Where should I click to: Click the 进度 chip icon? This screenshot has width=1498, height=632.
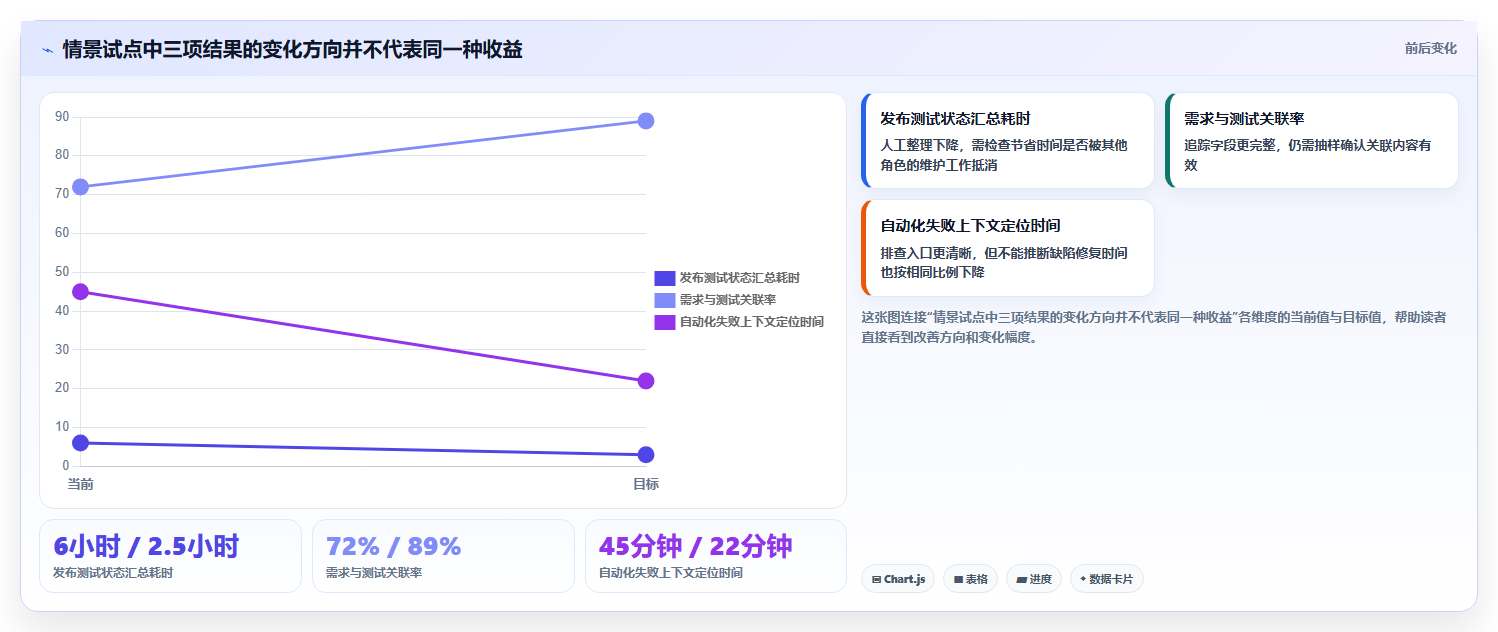coord(1021,579)
